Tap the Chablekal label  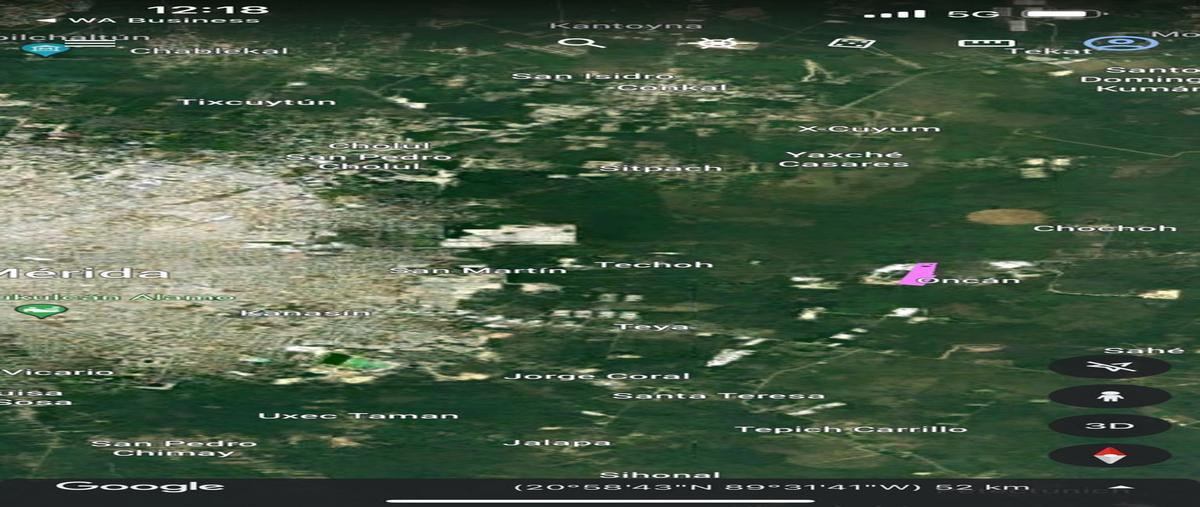click(x=209, y=50)
